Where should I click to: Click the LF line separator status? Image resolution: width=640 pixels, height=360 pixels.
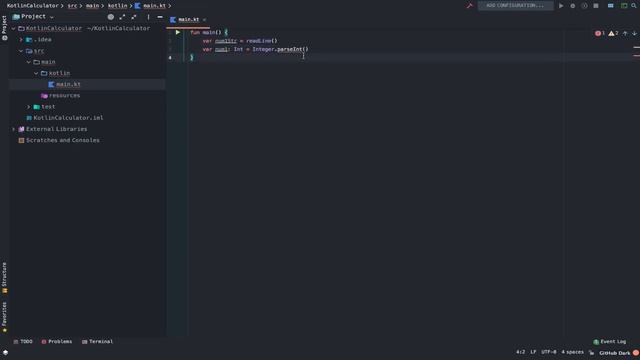(x=533, y=352)
